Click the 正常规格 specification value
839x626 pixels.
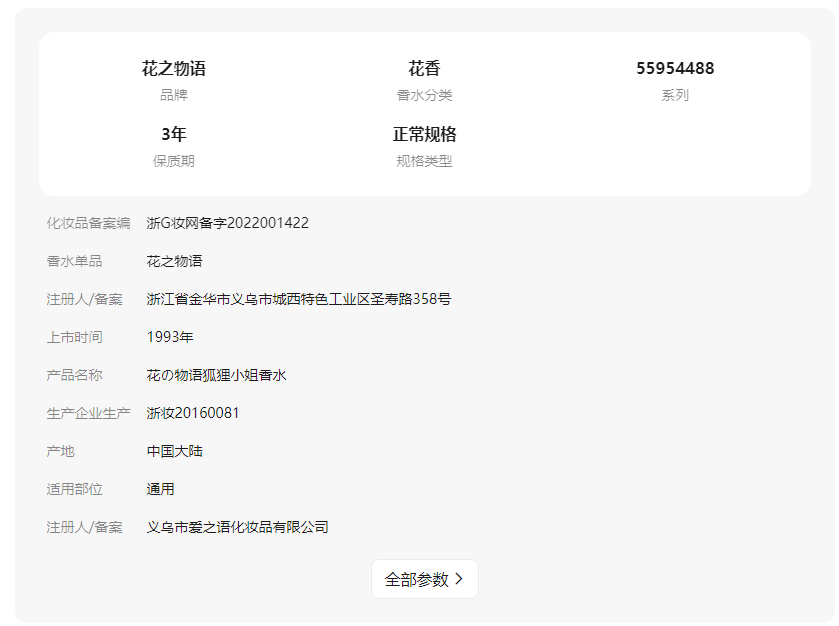coord(424,135)
